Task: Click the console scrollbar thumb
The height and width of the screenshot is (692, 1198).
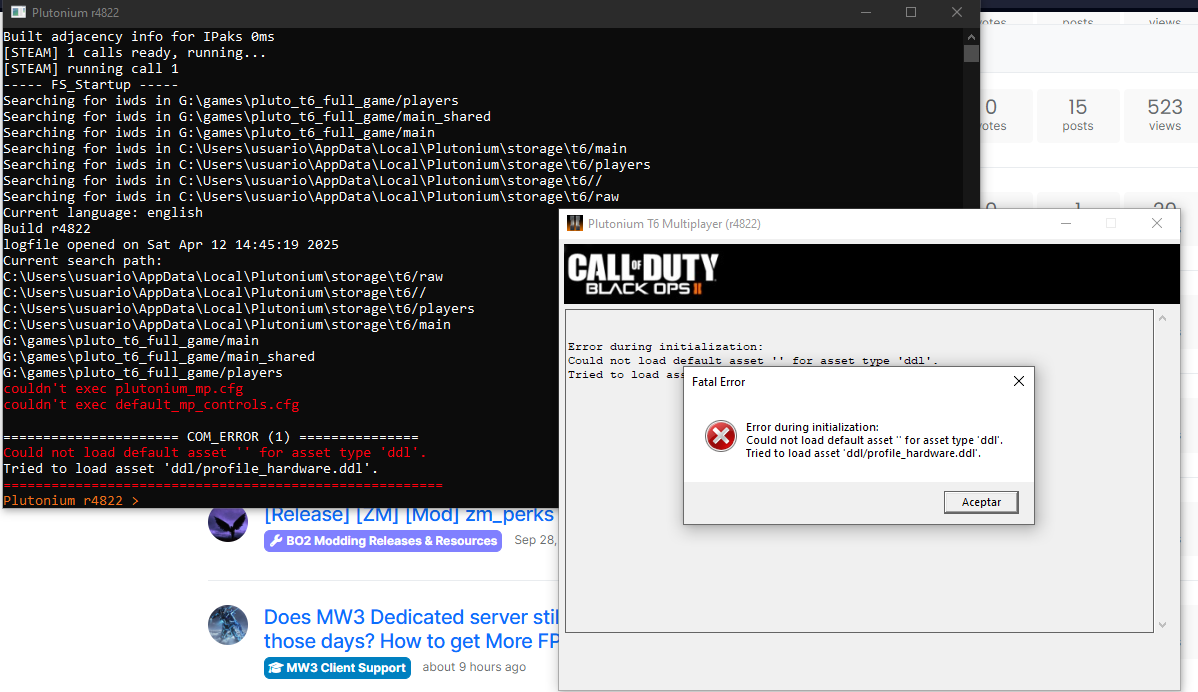Action: click(x=971, y=53)
